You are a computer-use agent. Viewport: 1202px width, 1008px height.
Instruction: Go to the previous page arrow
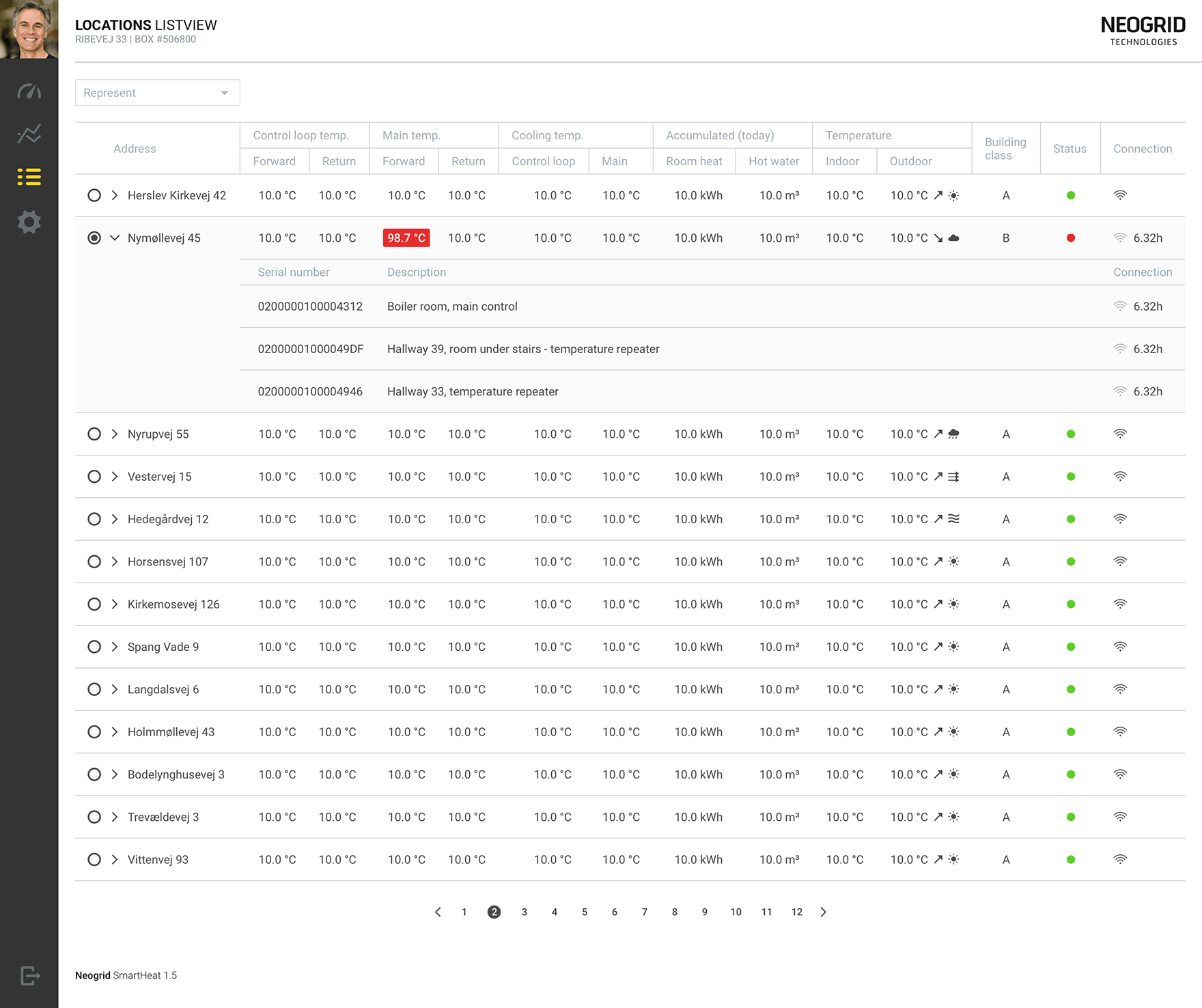438,912
